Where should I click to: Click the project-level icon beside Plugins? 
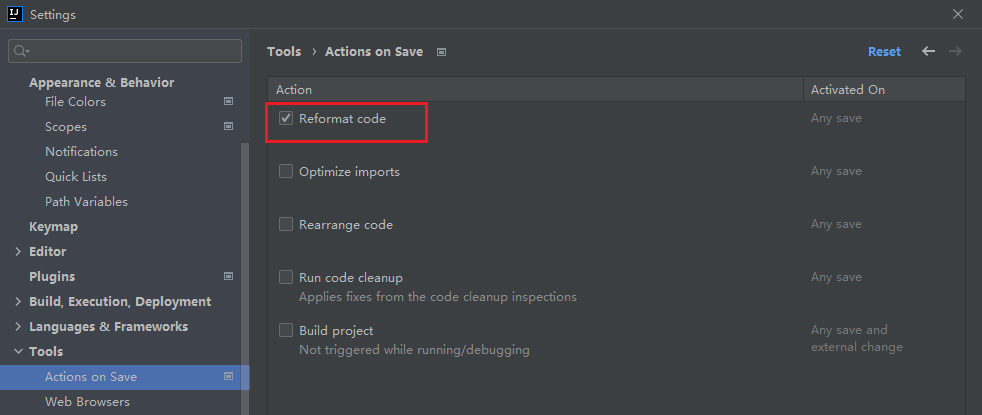228,277
